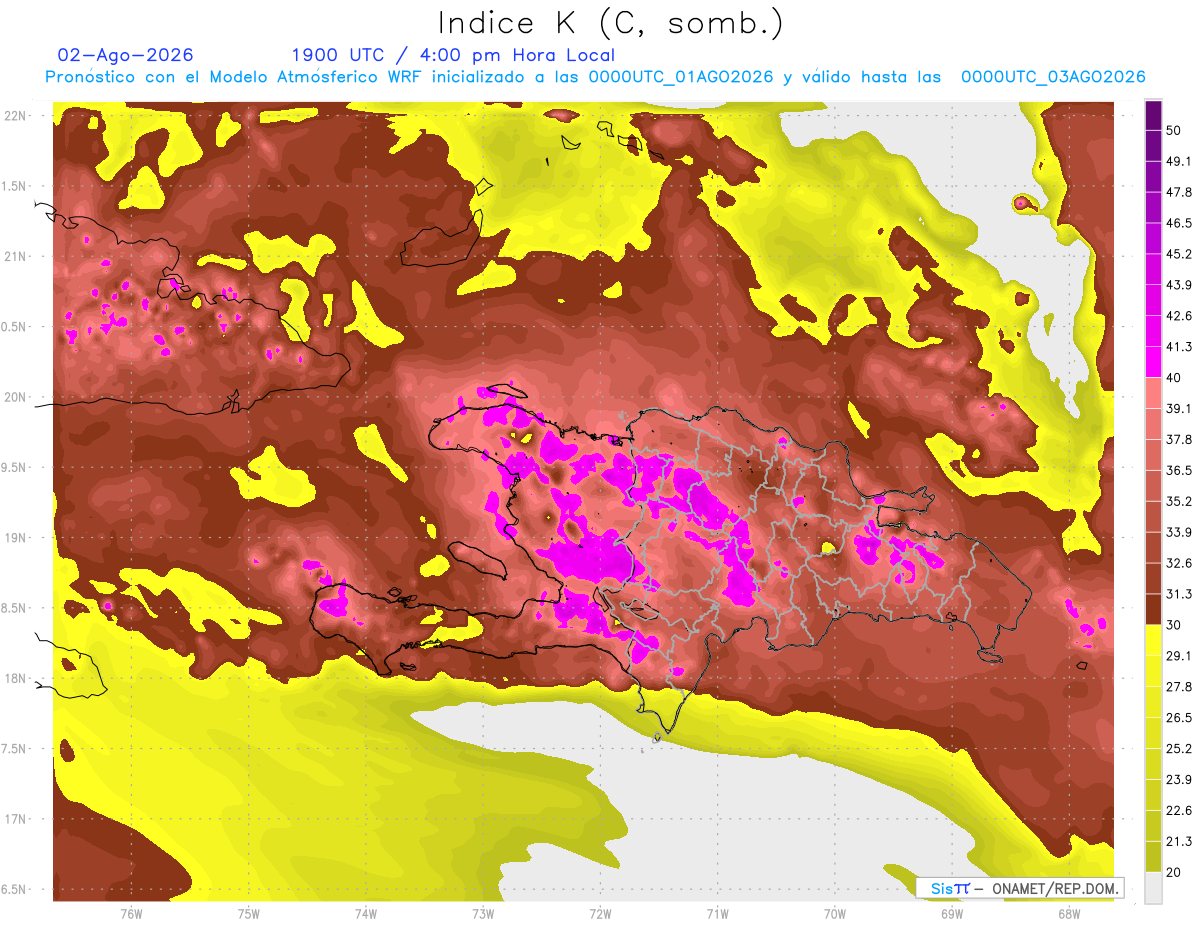Click the bright yellow swatch between 29.1 and 30

[1154, 640]
